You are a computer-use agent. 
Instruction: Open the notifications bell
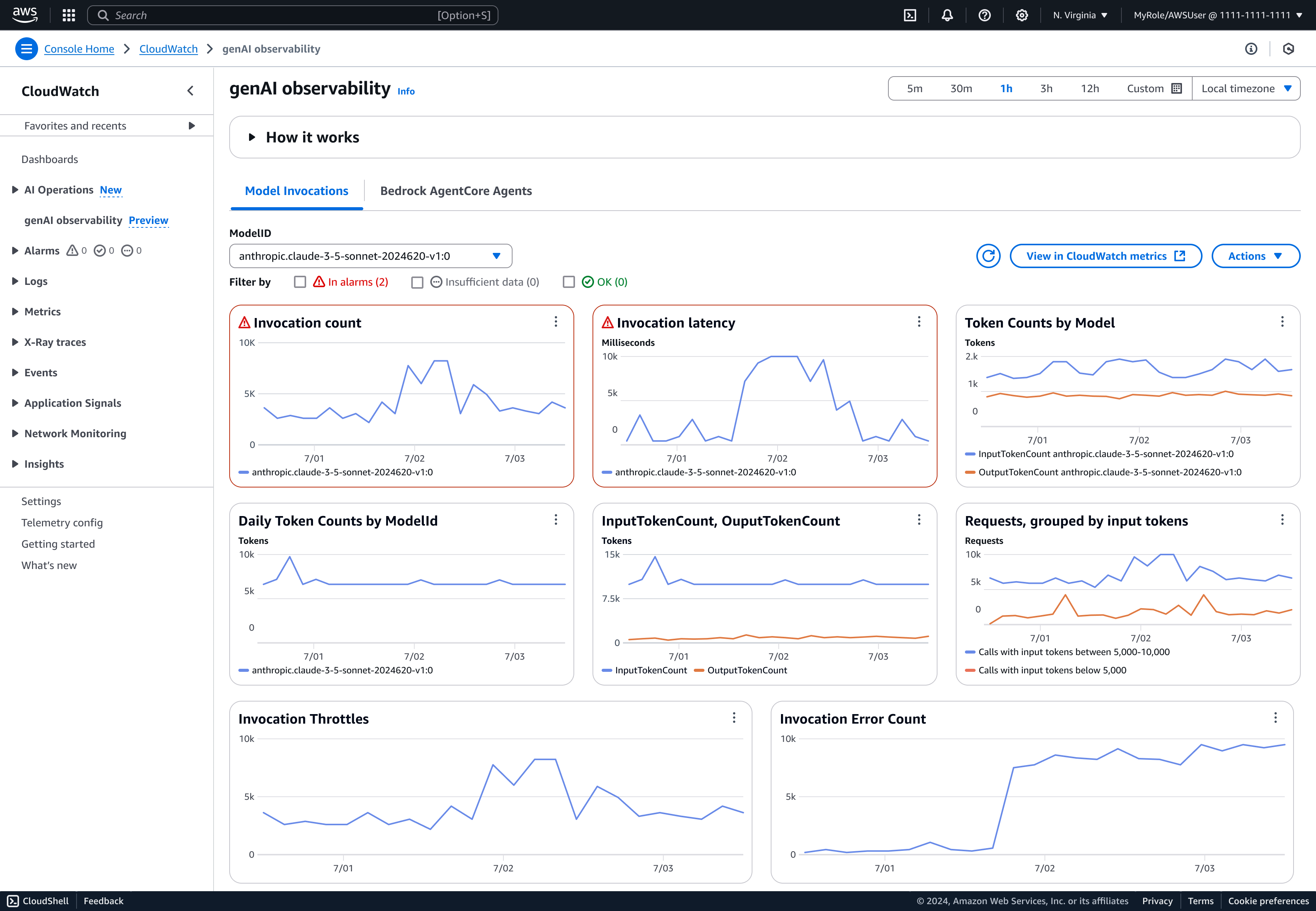click(947, 15)
